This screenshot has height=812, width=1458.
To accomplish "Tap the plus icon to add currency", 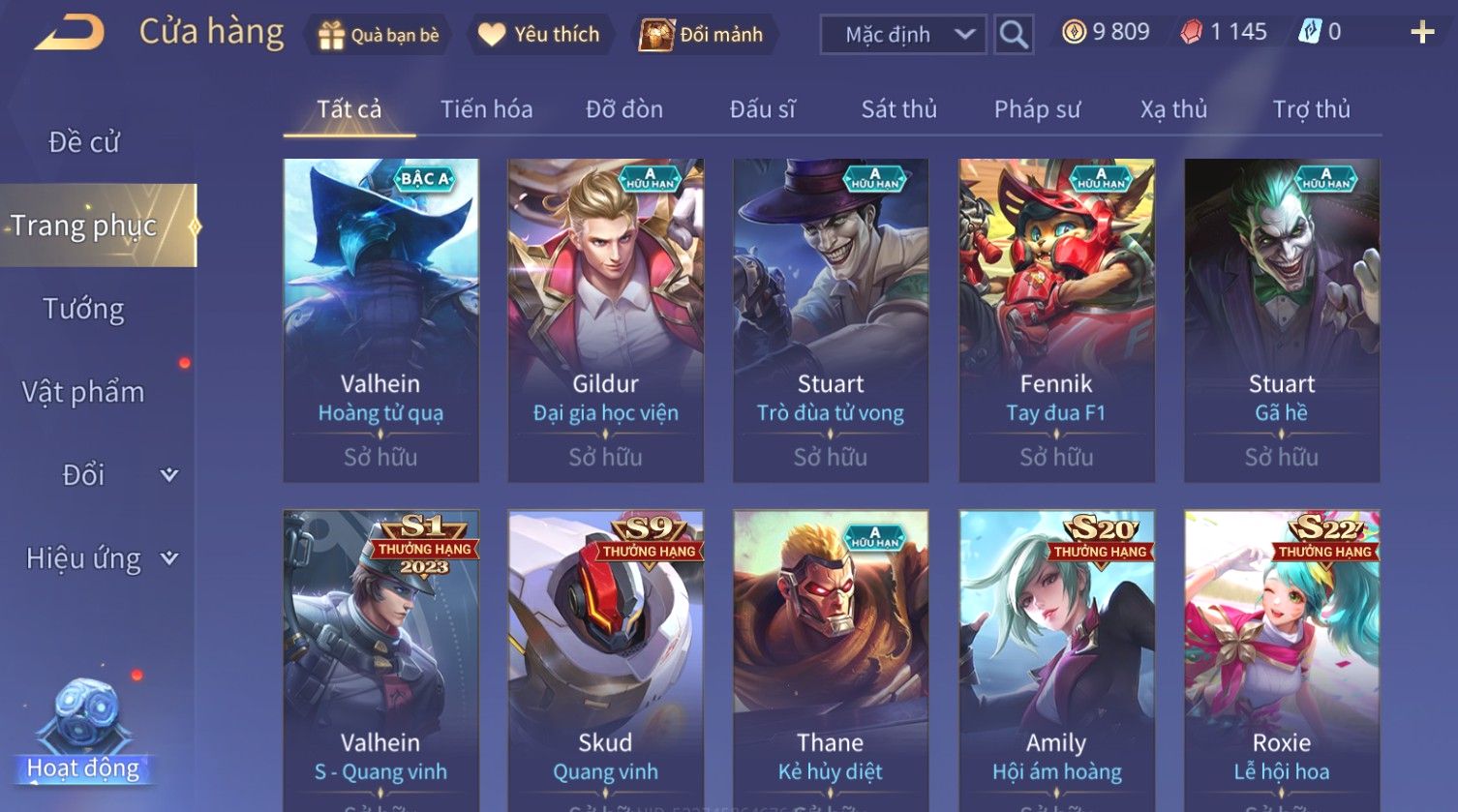I will pyautogui.click(x=1421, y=33).
